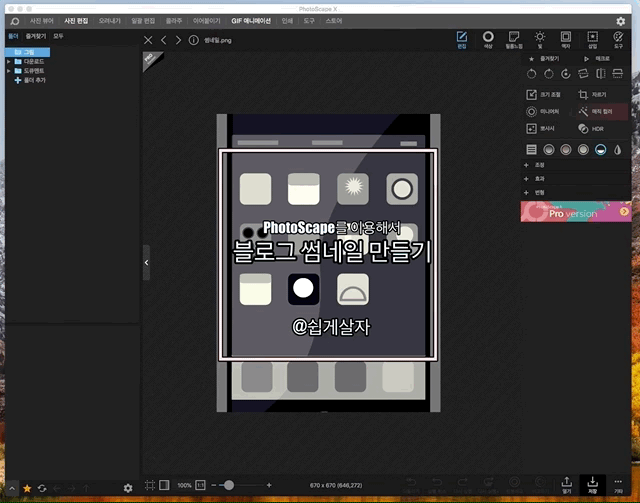
Task: Select the 매직 컬러 magic wand tool
Action: point(602,111)
